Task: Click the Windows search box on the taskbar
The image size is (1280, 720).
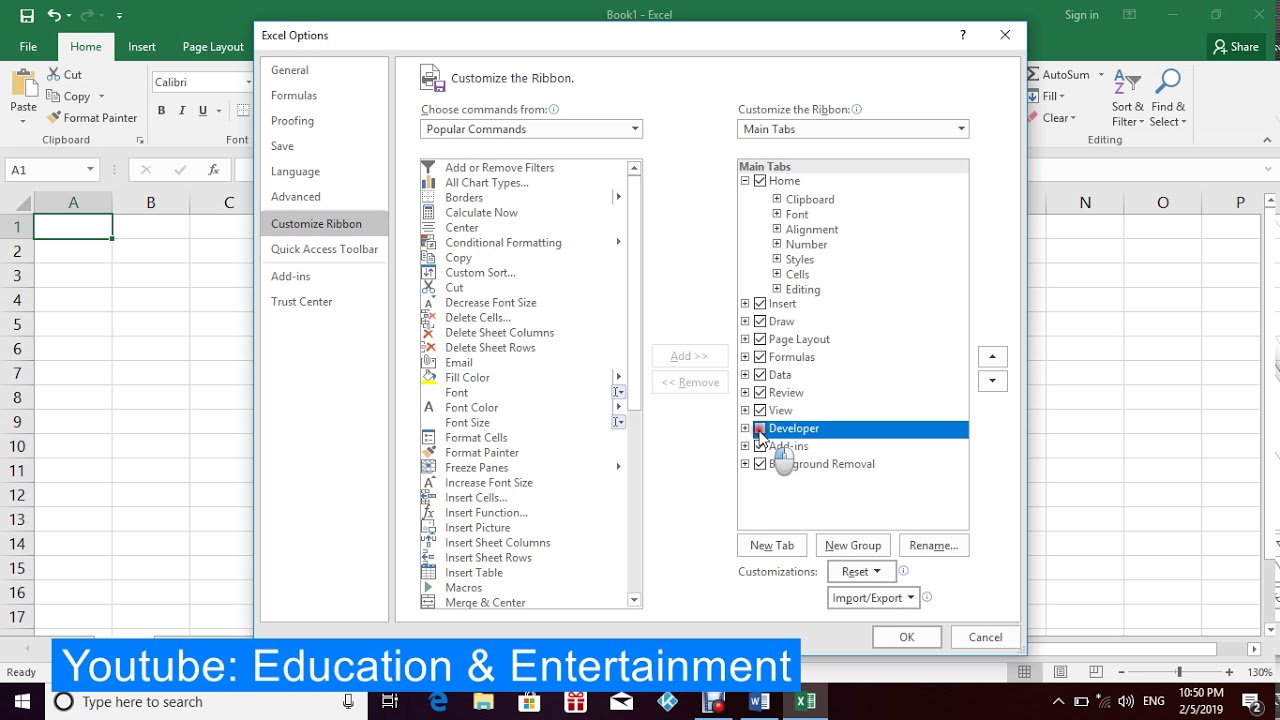Action: 206,702
